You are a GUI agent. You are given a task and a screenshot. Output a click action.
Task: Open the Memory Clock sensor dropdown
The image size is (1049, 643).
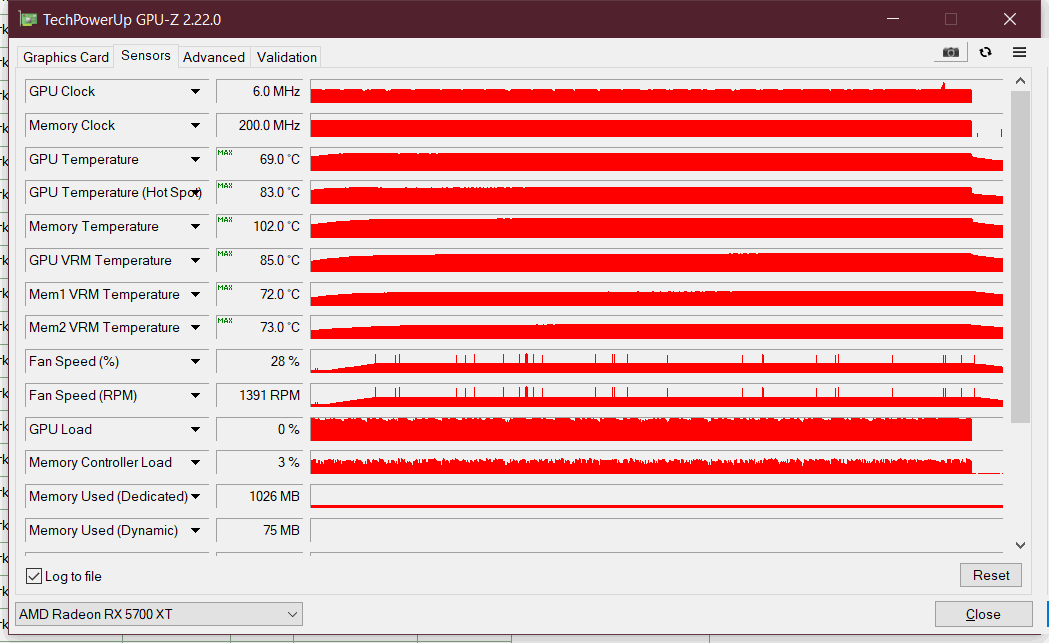tap(195, 125)
